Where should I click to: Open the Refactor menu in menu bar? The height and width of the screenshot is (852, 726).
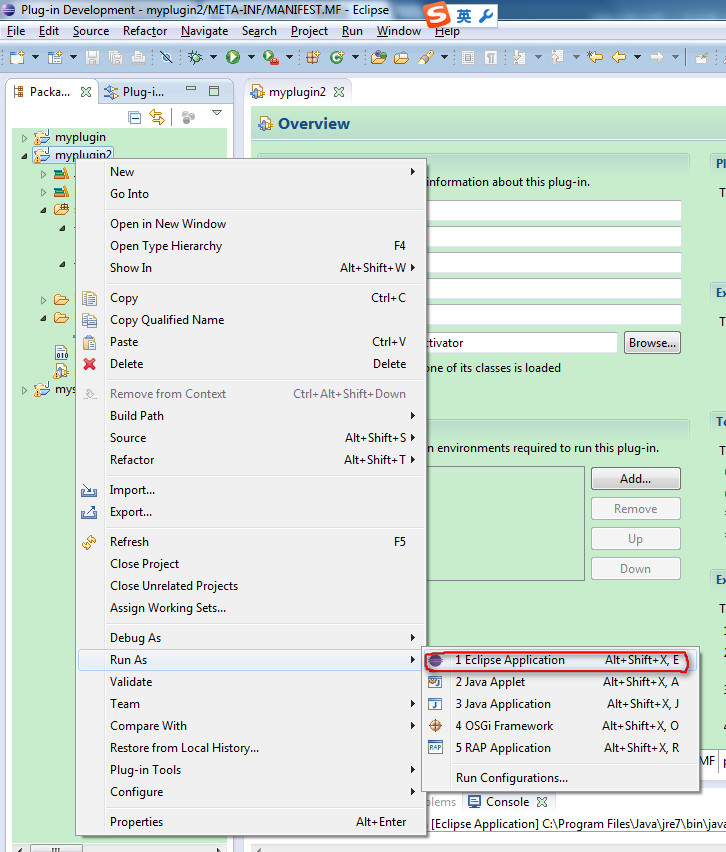coord(145,31)
